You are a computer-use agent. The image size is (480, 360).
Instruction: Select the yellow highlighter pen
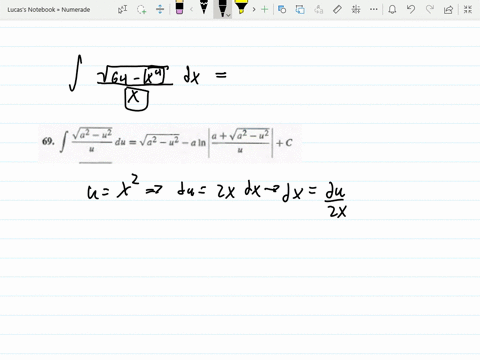tap(241, 8)
